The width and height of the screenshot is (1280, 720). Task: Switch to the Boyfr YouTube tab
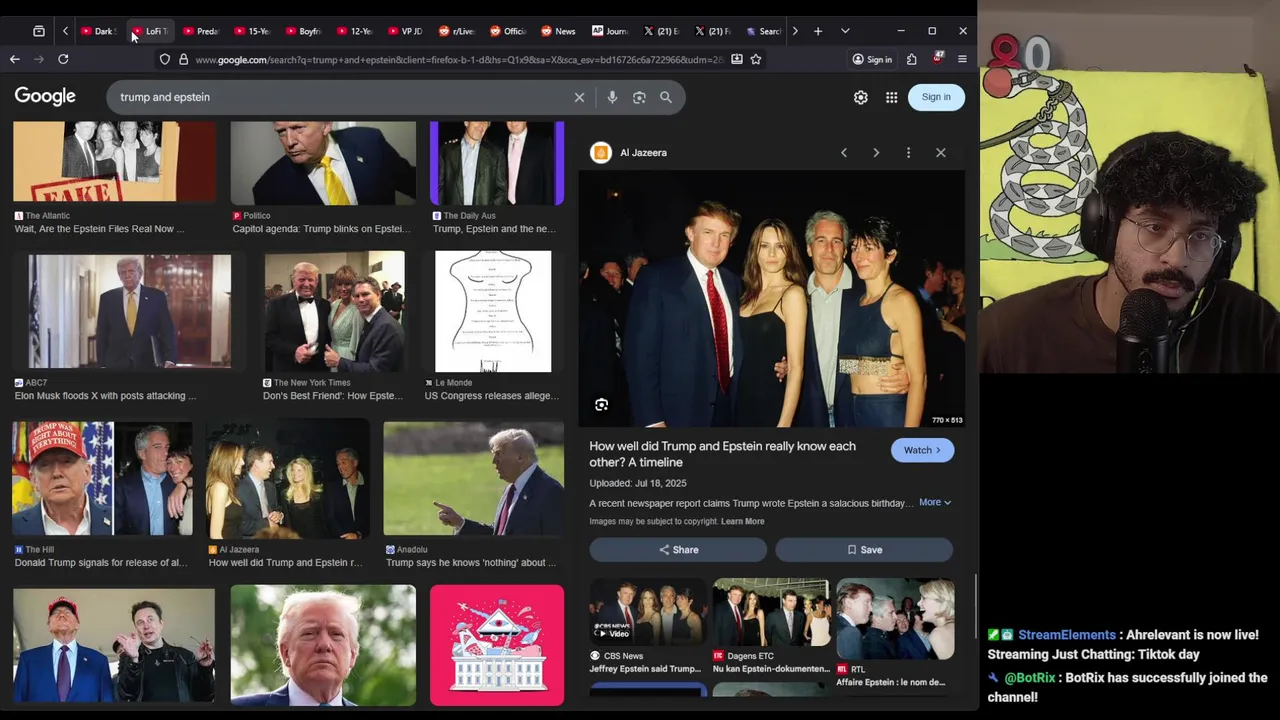pyautogui.click(x=303, y=31)
